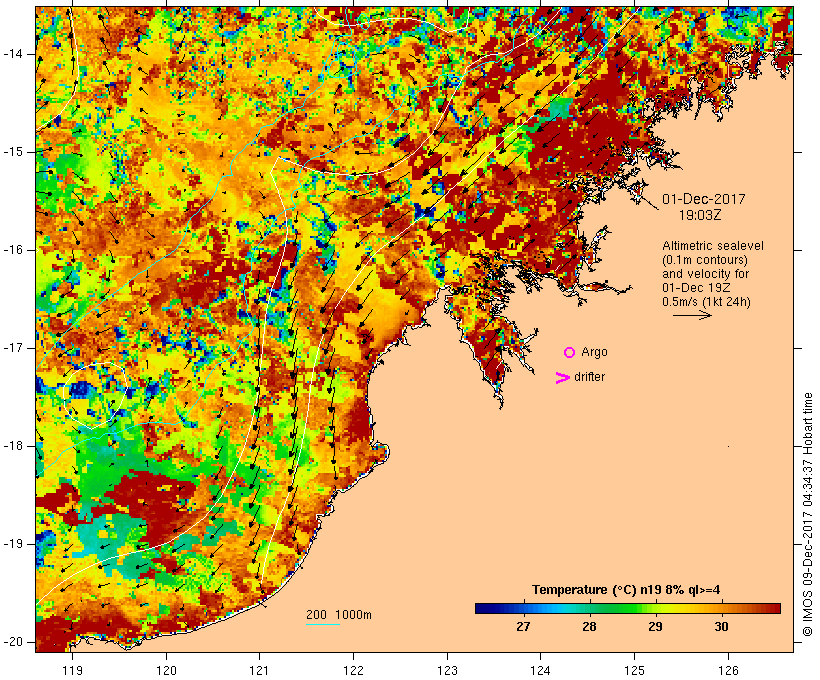Click the longitude axis label '120'
The image size is (820, 680).
pos(166,670)
